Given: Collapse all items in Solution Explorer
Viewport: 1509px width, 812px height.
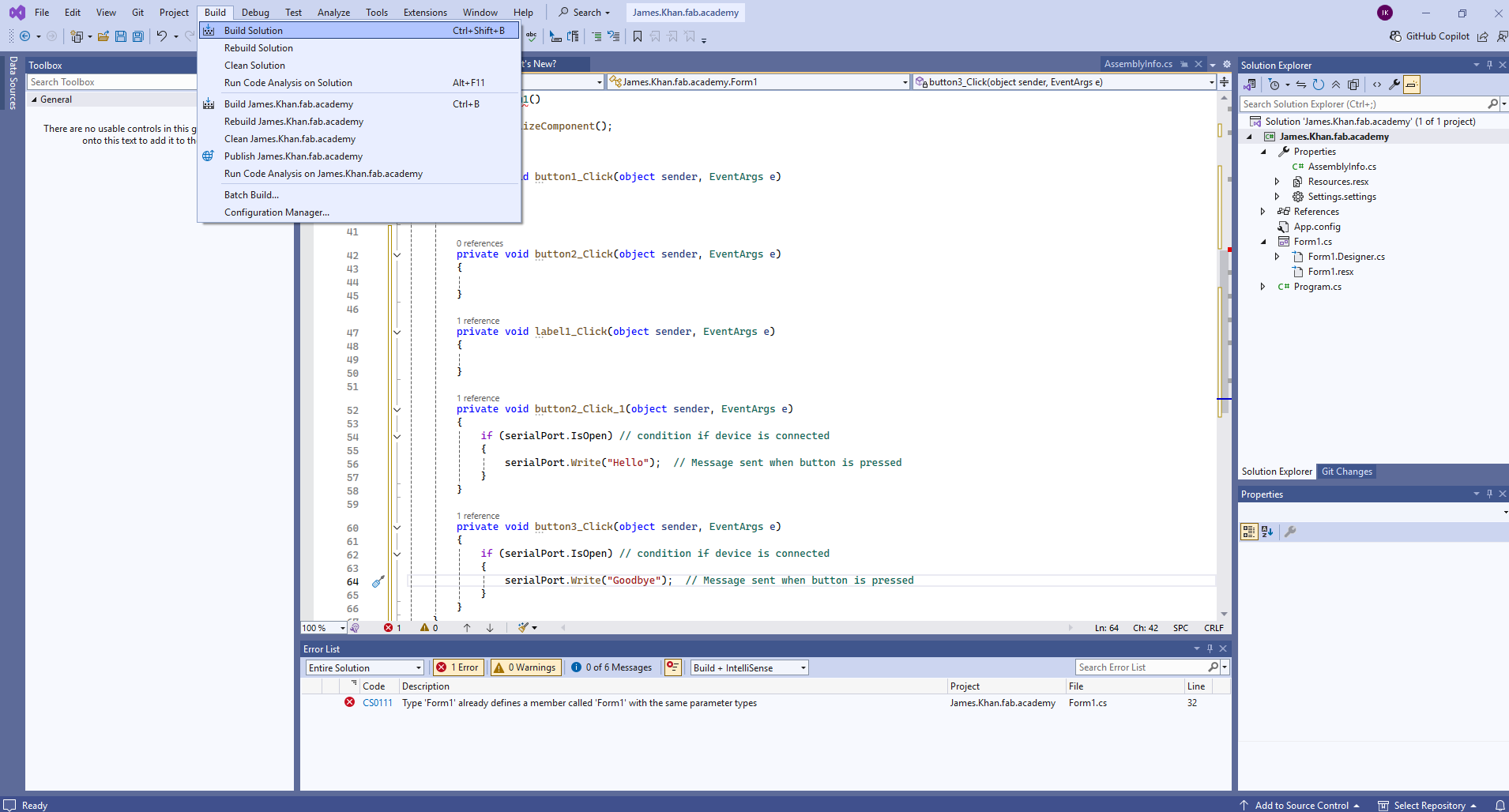Looking at the screenshot, I should pyautogui.click(x=1335, y=85).
